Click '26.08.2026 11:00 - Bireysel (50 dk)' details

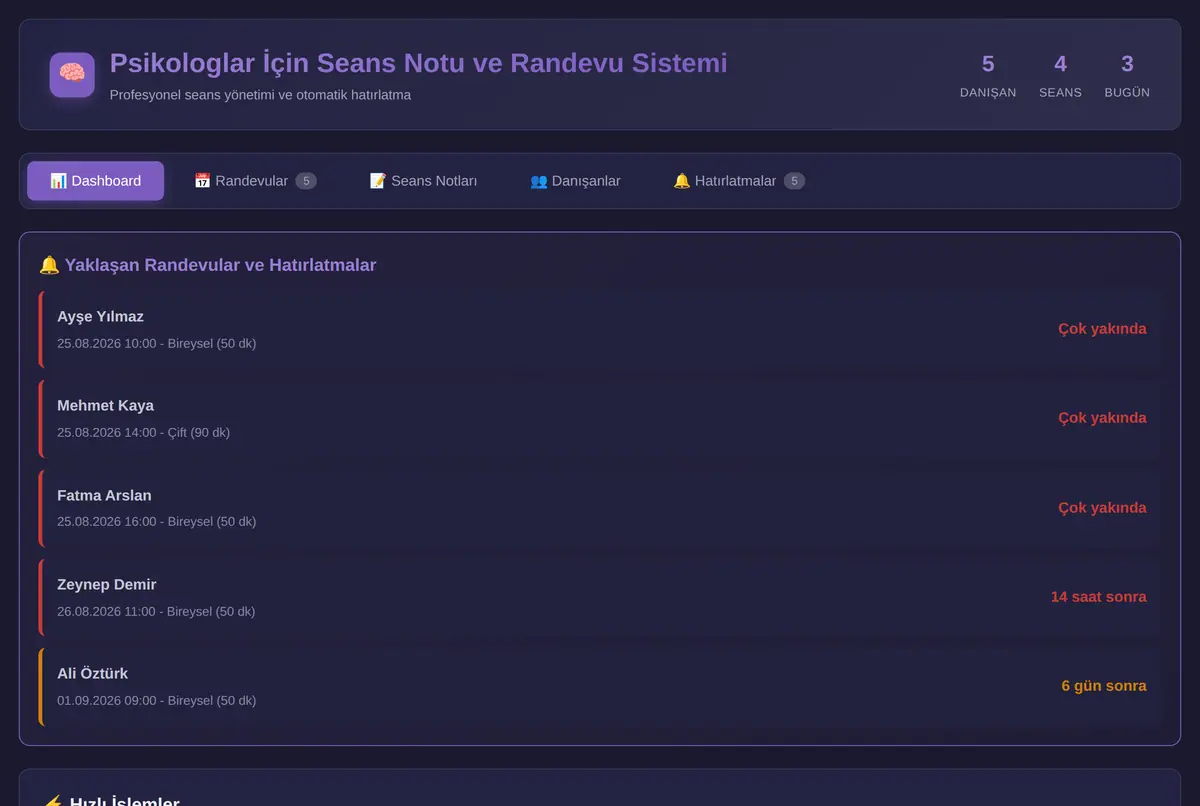pos(156,611)
